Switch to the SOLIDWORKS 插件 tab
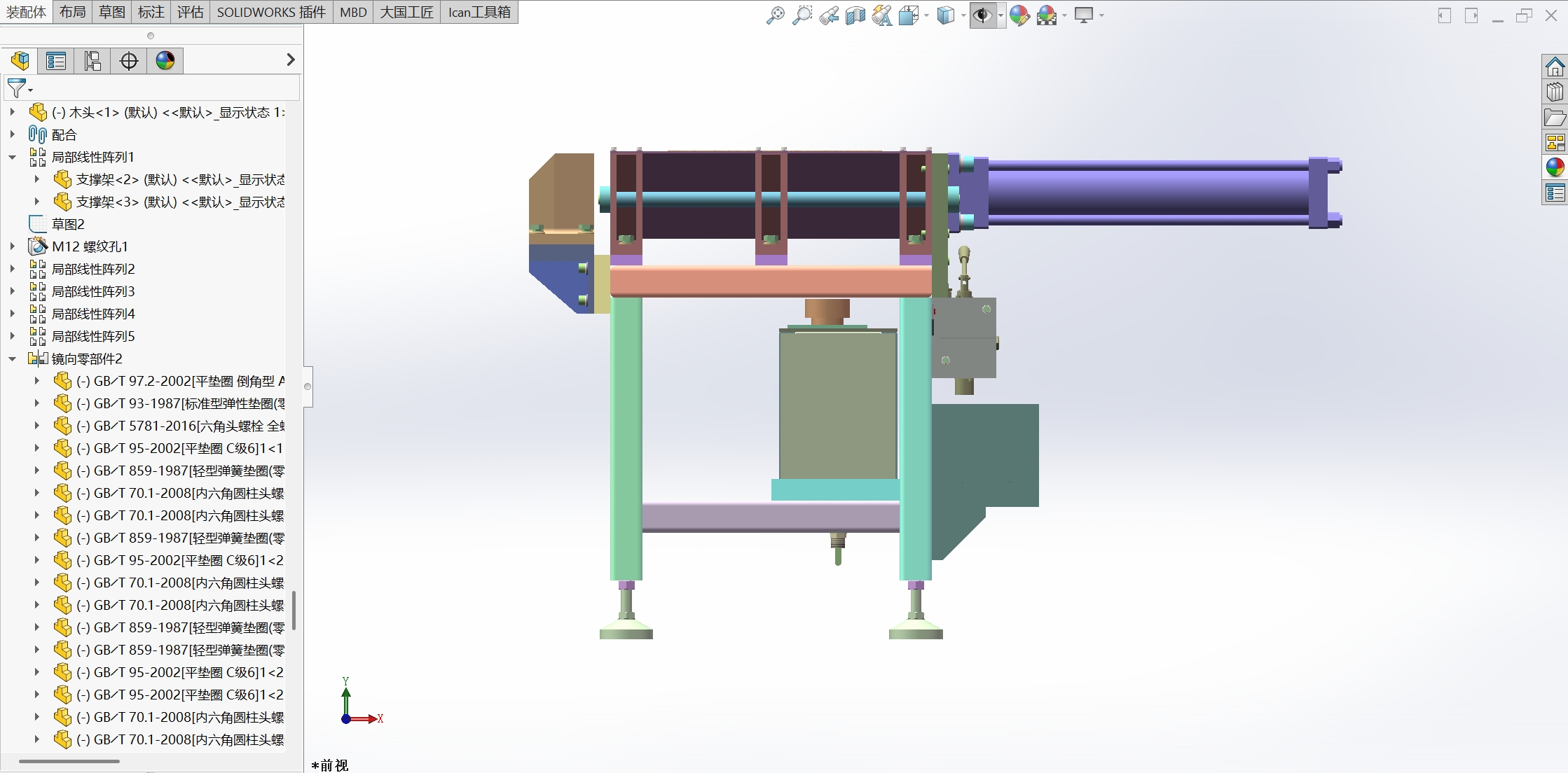This screenshot has width=1568, height=773. point(271,12)
